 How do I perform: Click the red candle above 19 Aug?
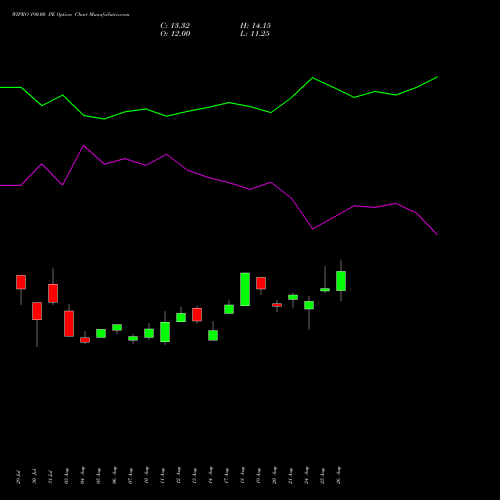click(x=261, y=283)
